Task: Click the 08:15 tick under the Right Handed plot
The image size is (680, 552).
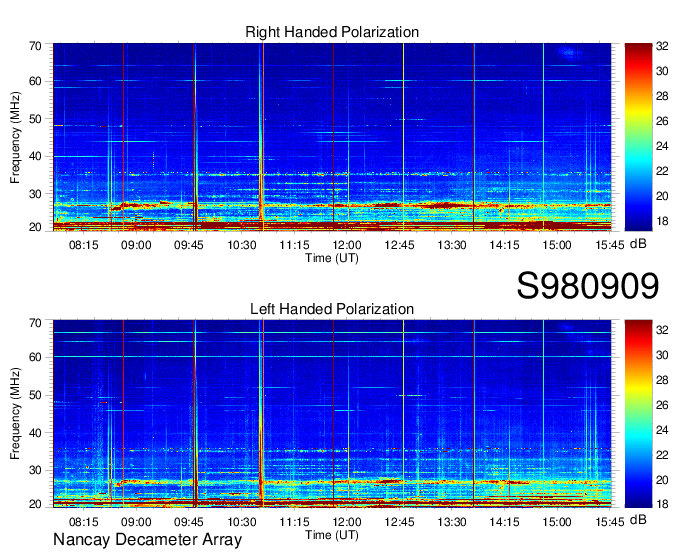Action: pos(84,245)
